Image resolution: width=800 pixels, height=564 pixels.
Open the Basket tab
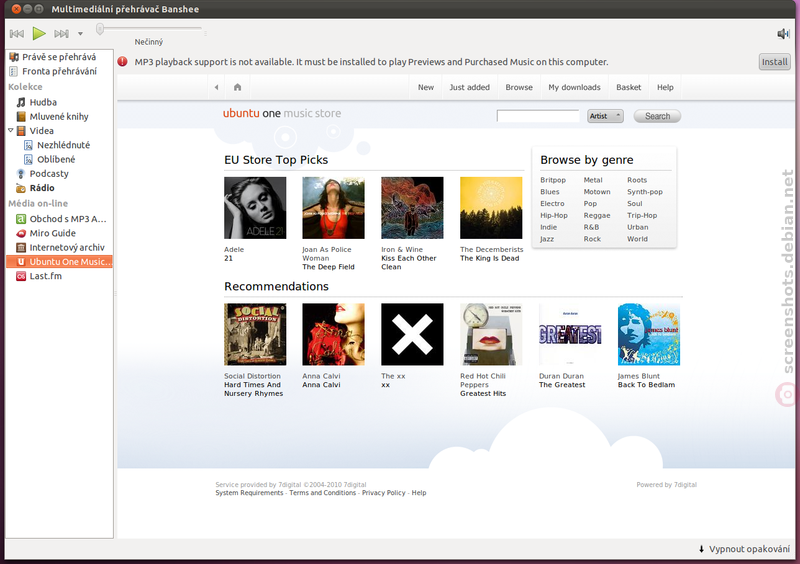point(629,87)
